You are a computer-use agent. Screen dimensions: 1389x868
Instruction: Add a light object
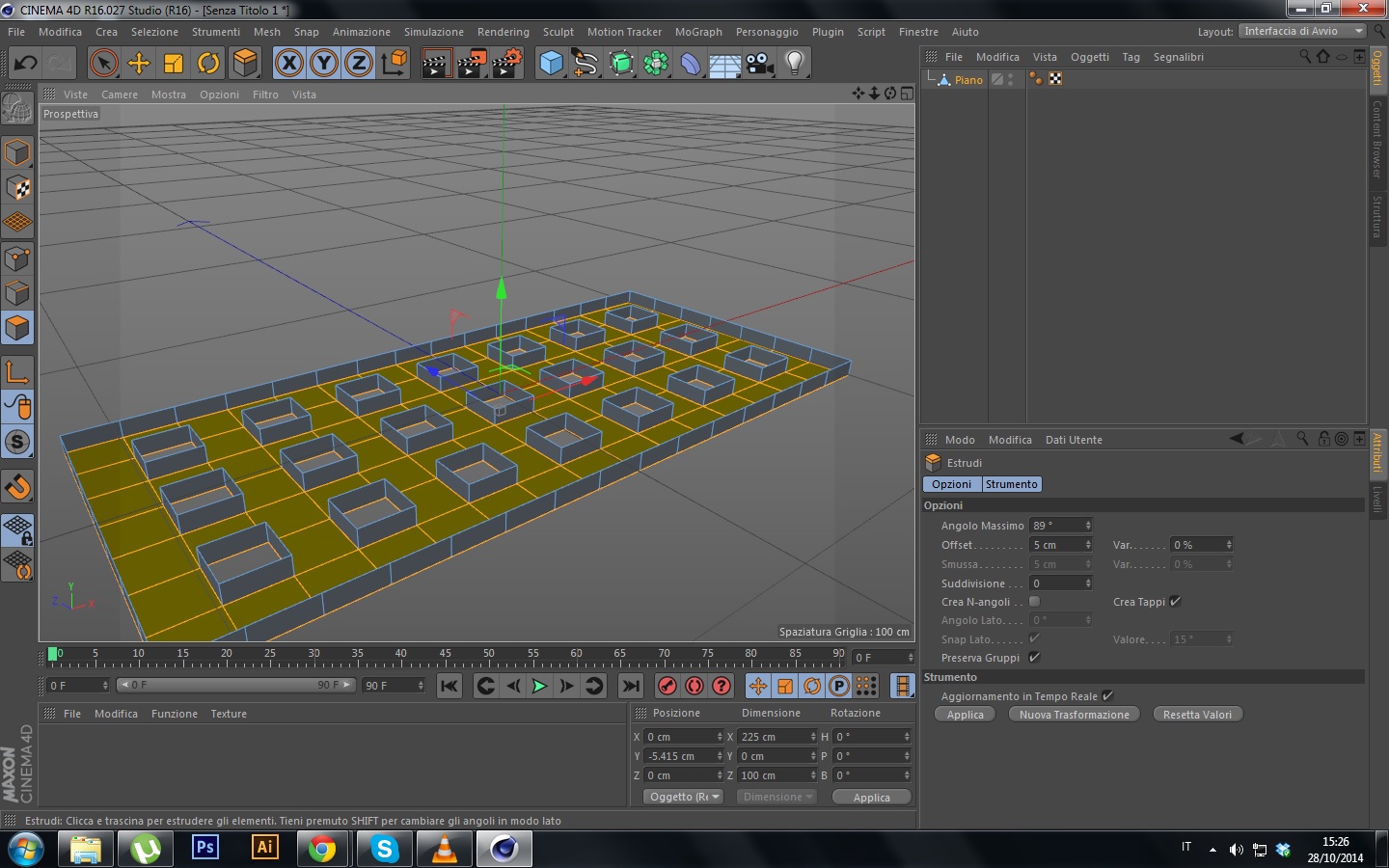[794, 64]
